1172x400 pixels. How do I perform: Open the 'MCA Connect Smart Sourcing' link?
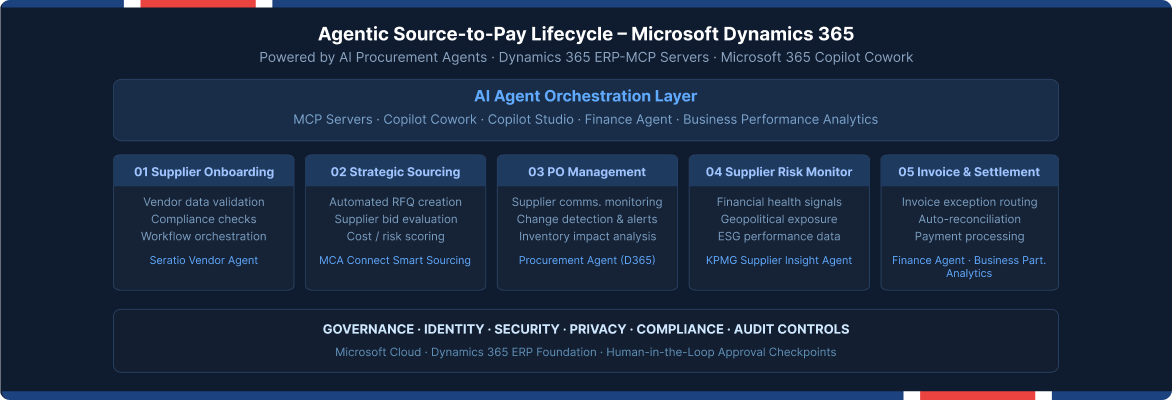(x=395, y=260)
